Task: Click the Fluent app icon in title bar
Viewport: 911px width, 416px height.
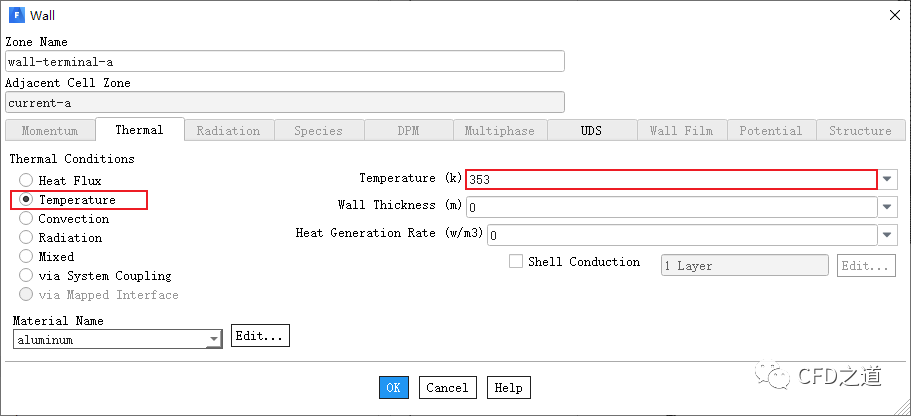Action: point(16,15)
